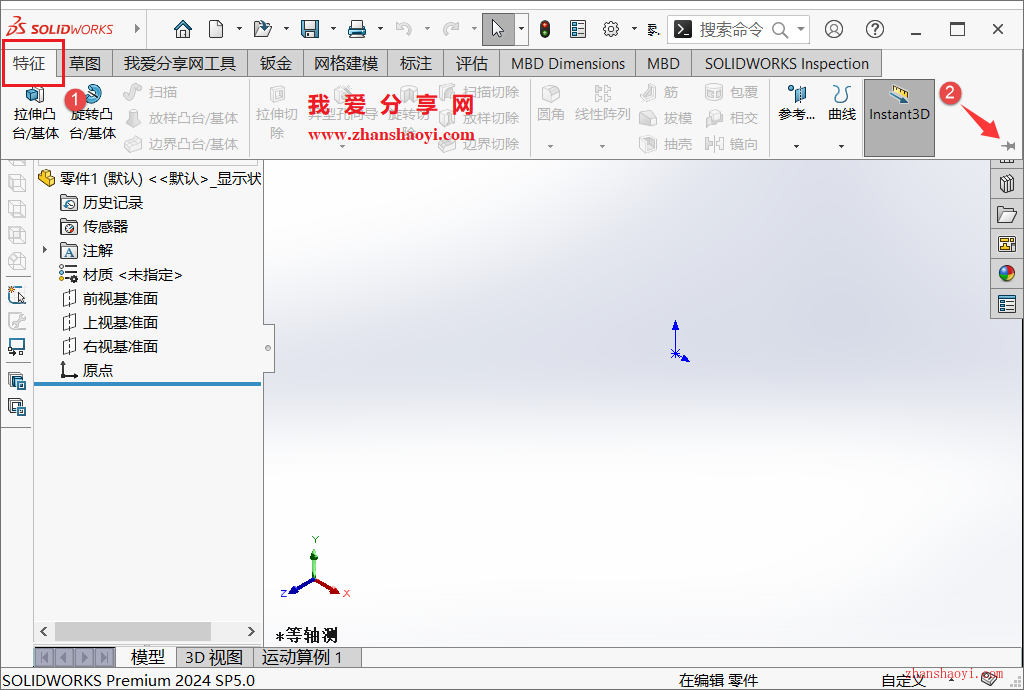Open search command dropdown arrow
The width and height of the screenshot is (1024, 690).
(x=801, y=29)
